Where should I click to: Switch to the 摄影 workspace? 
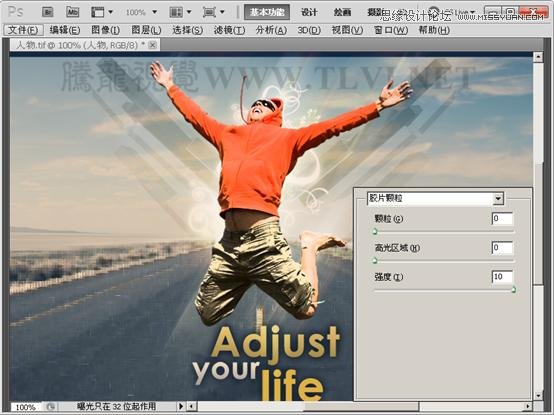click(x=375, y=12)
